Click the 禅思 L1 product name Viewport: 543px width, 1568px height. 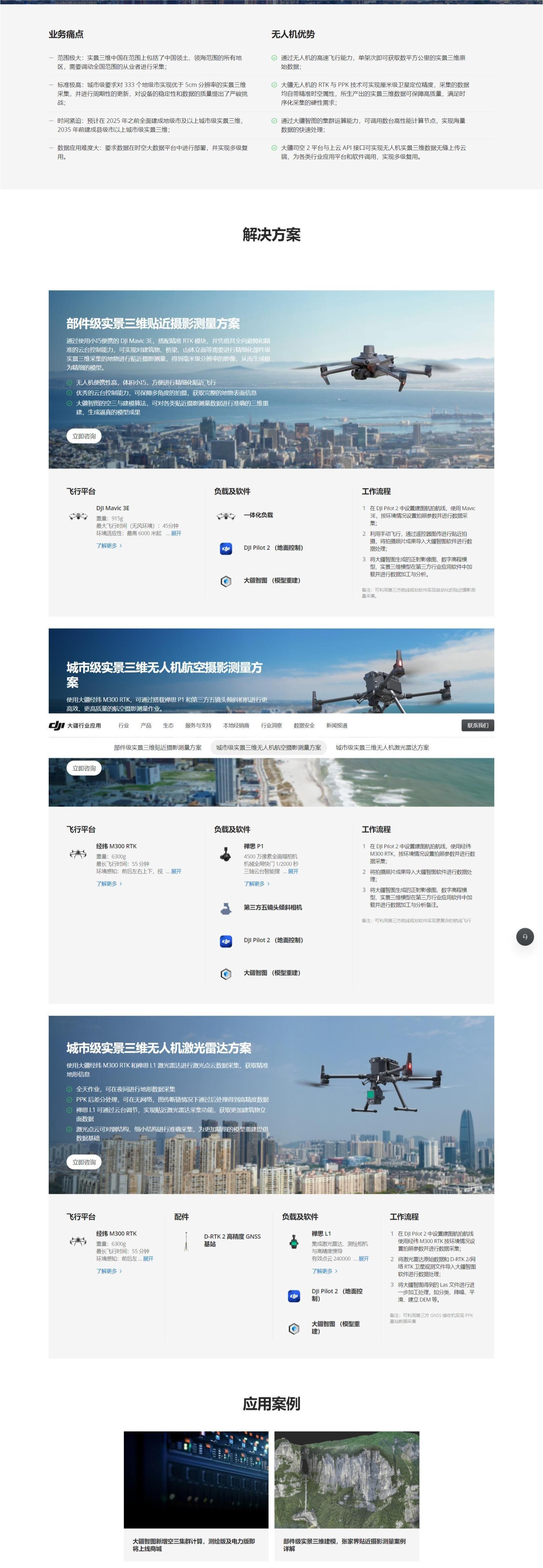[321, 1233]
